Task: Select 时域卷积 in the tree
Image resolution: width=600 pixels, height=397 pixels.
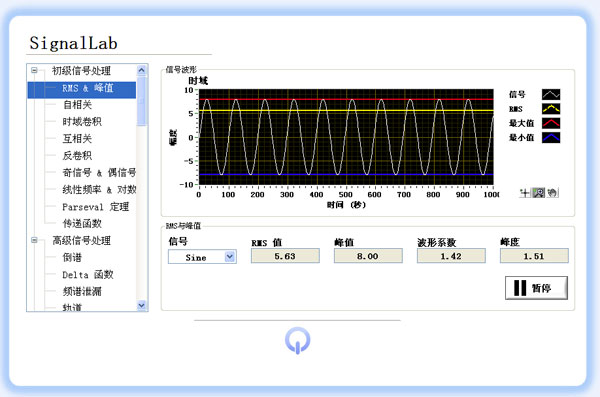Action: (x=82, y=122)
